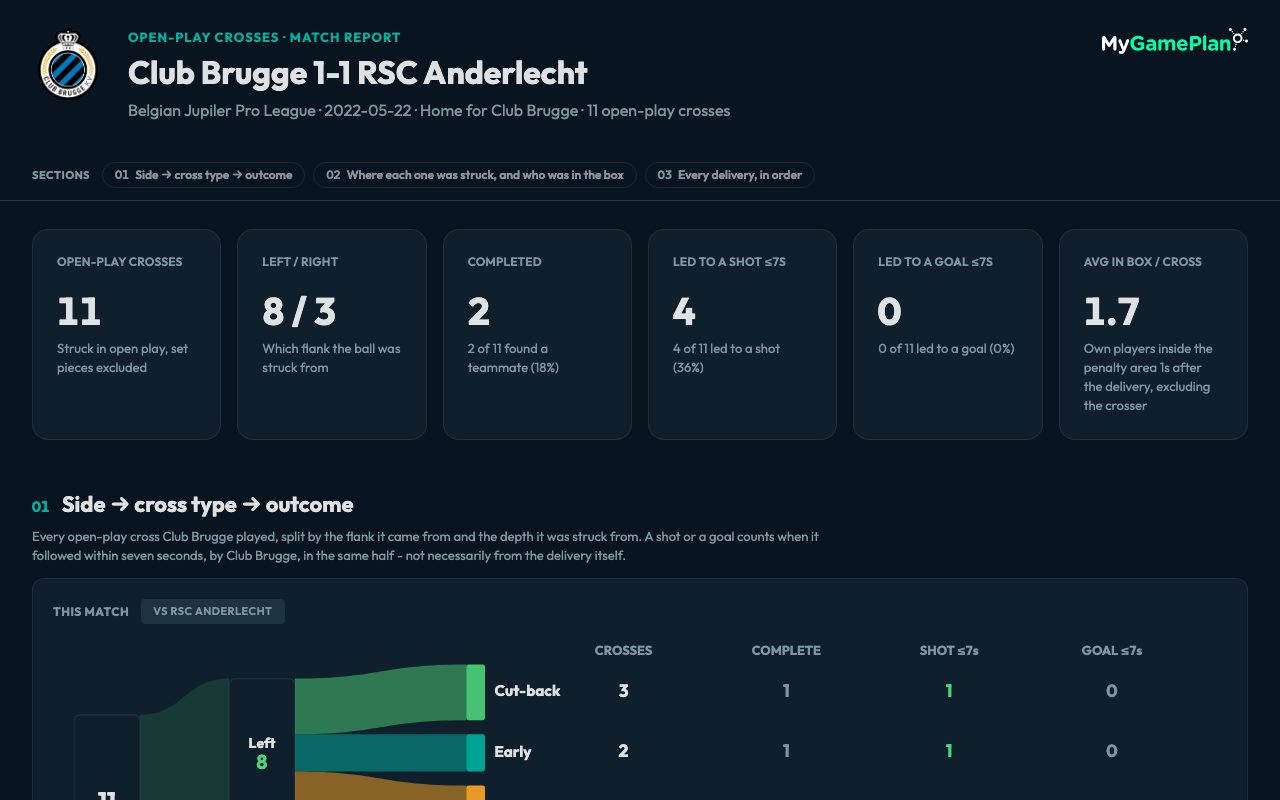Image resolution: width=1280 pixels, height=800 pixels.
Task: Click the THIS MATCH label
Action: [x=91, y=612]
